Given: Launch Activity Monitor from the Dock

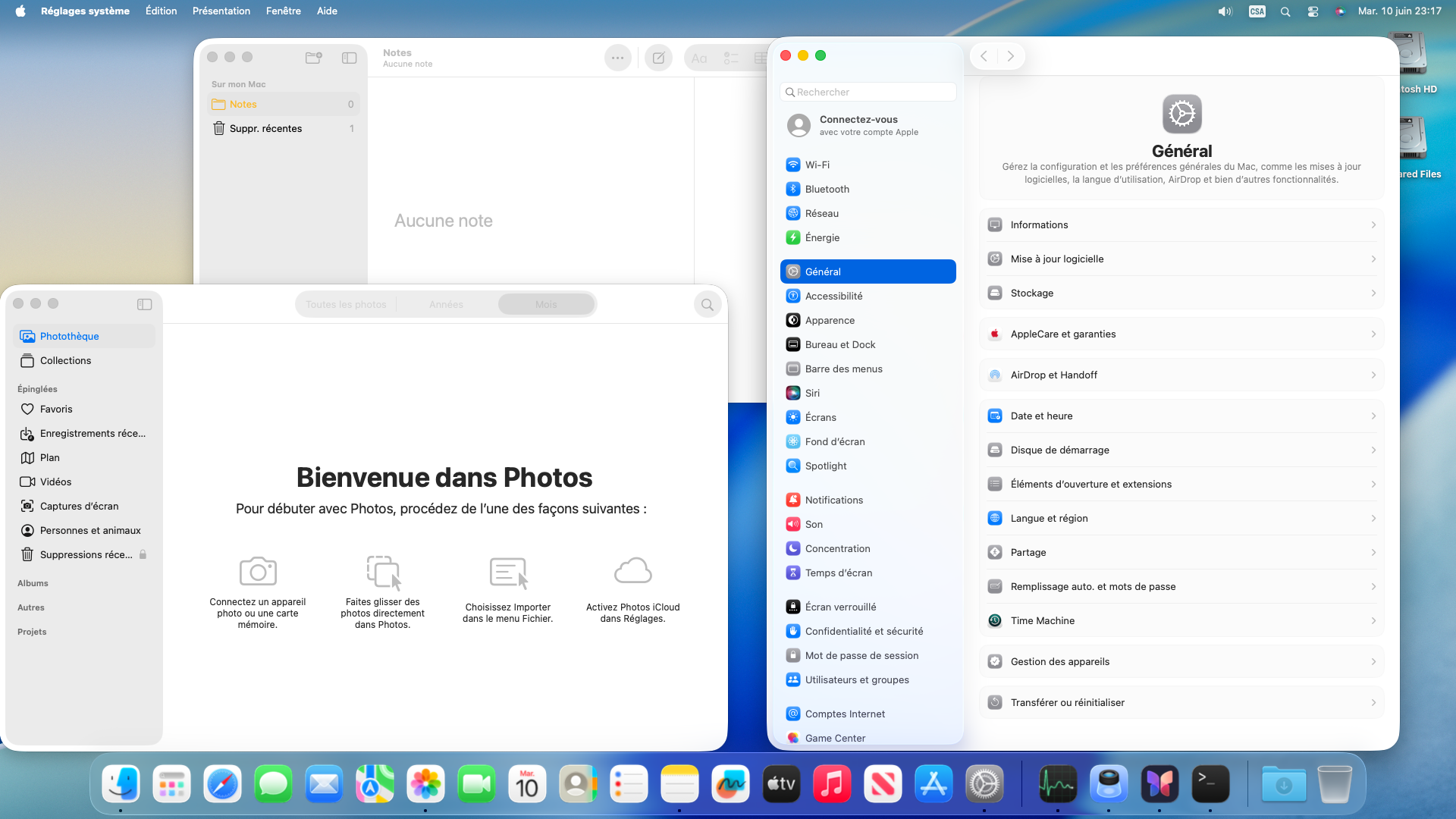Looking at the screenshot, I should 1057,784.
